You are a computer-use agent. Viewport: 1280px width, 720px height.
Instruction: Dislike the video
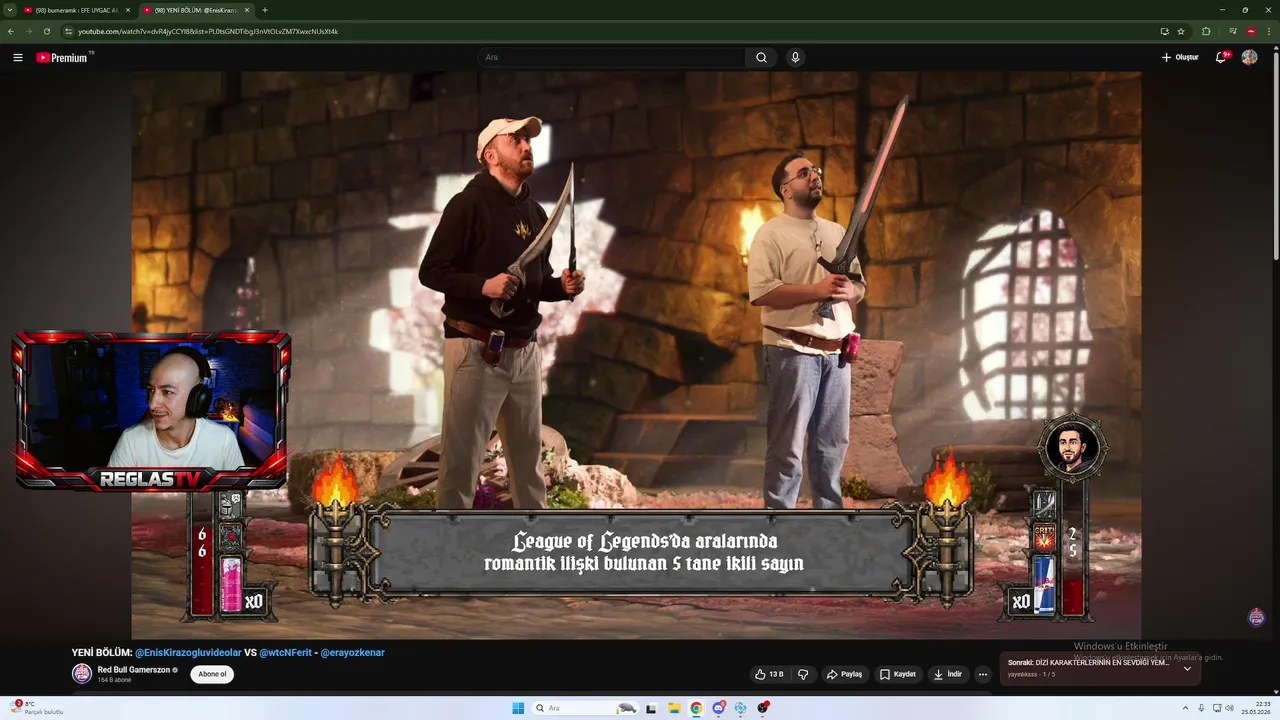[x=803, y=674]
